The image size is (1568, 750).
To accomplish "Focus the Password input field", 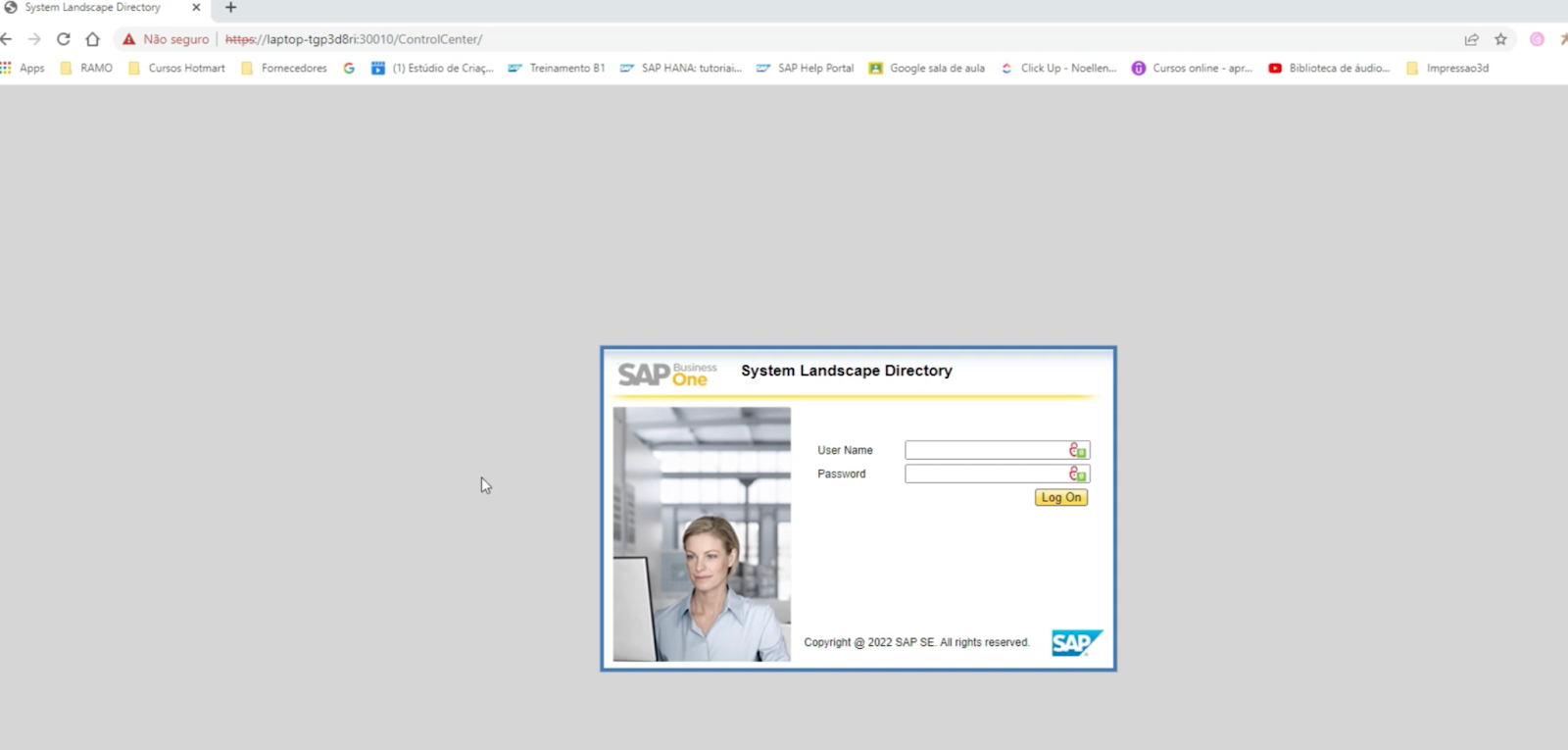I will click(x=984, y=474).
